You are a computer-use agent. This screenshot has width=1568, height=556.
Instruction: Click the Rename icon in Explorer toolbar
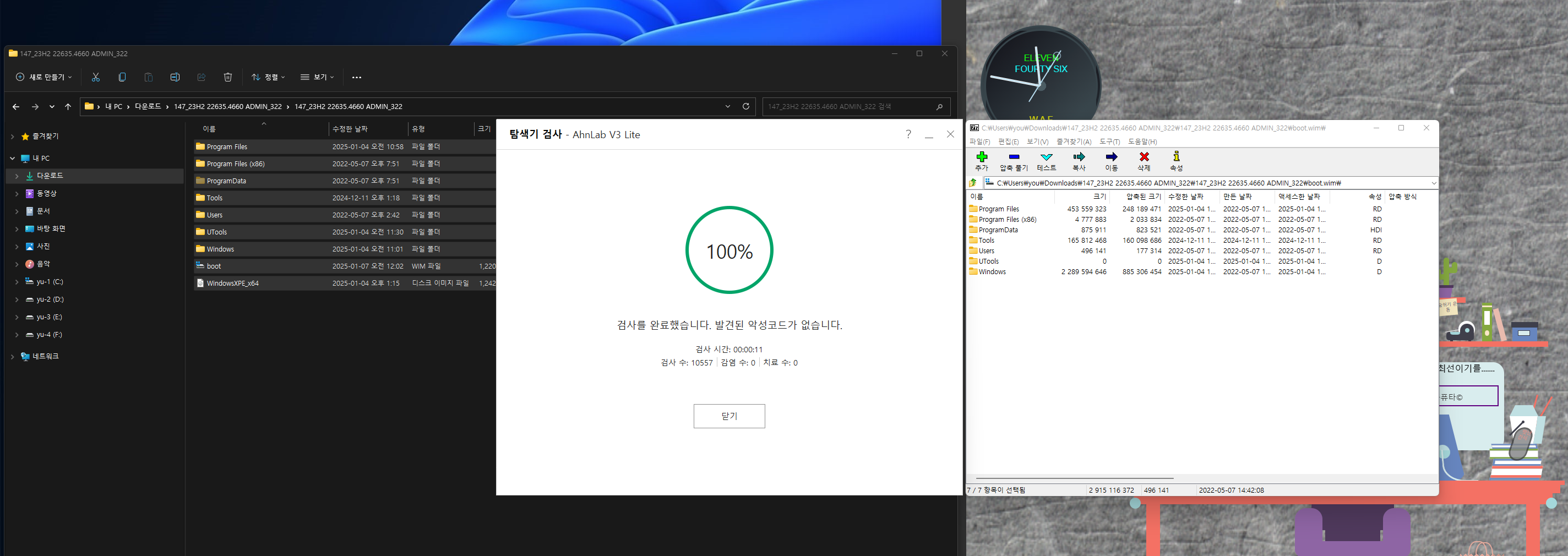(175, 77)
